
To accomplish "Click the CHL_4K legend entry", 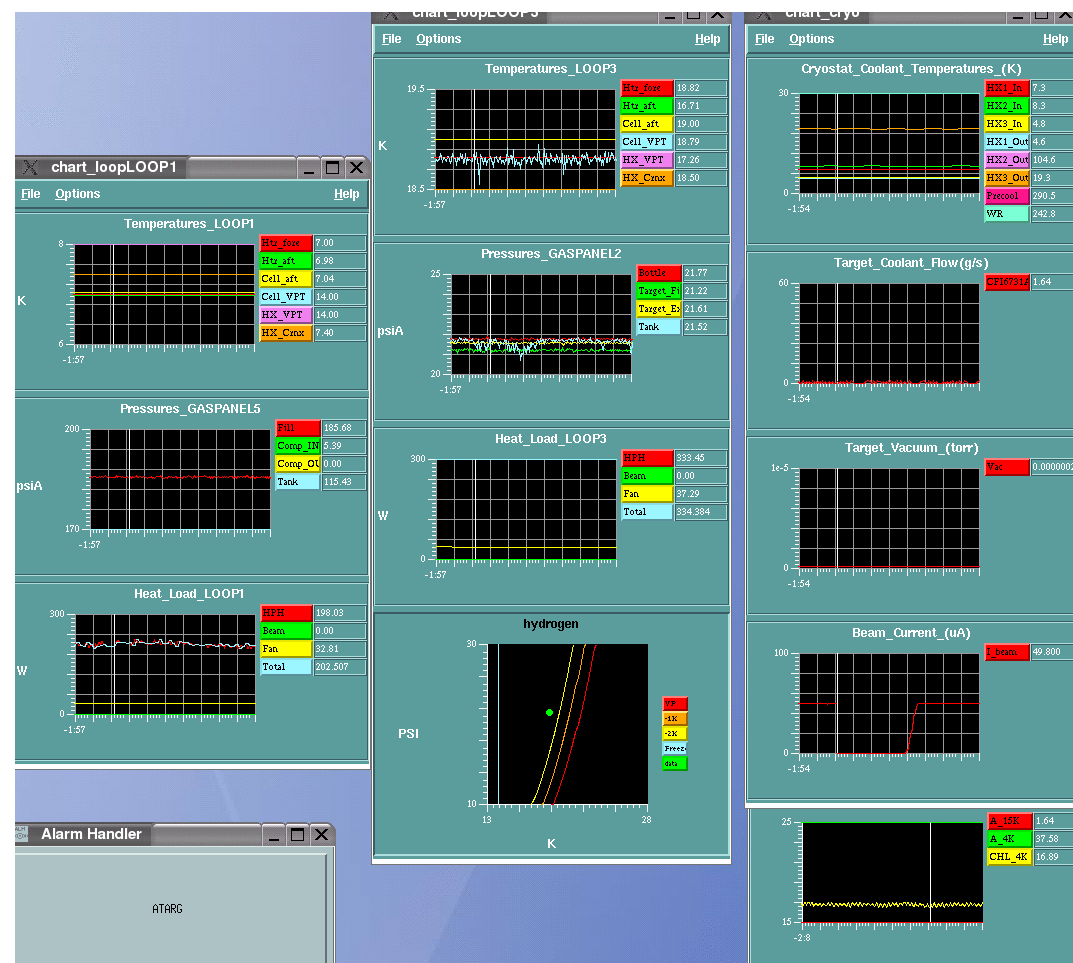I will pyautogui.click(x=1010, y=857).
